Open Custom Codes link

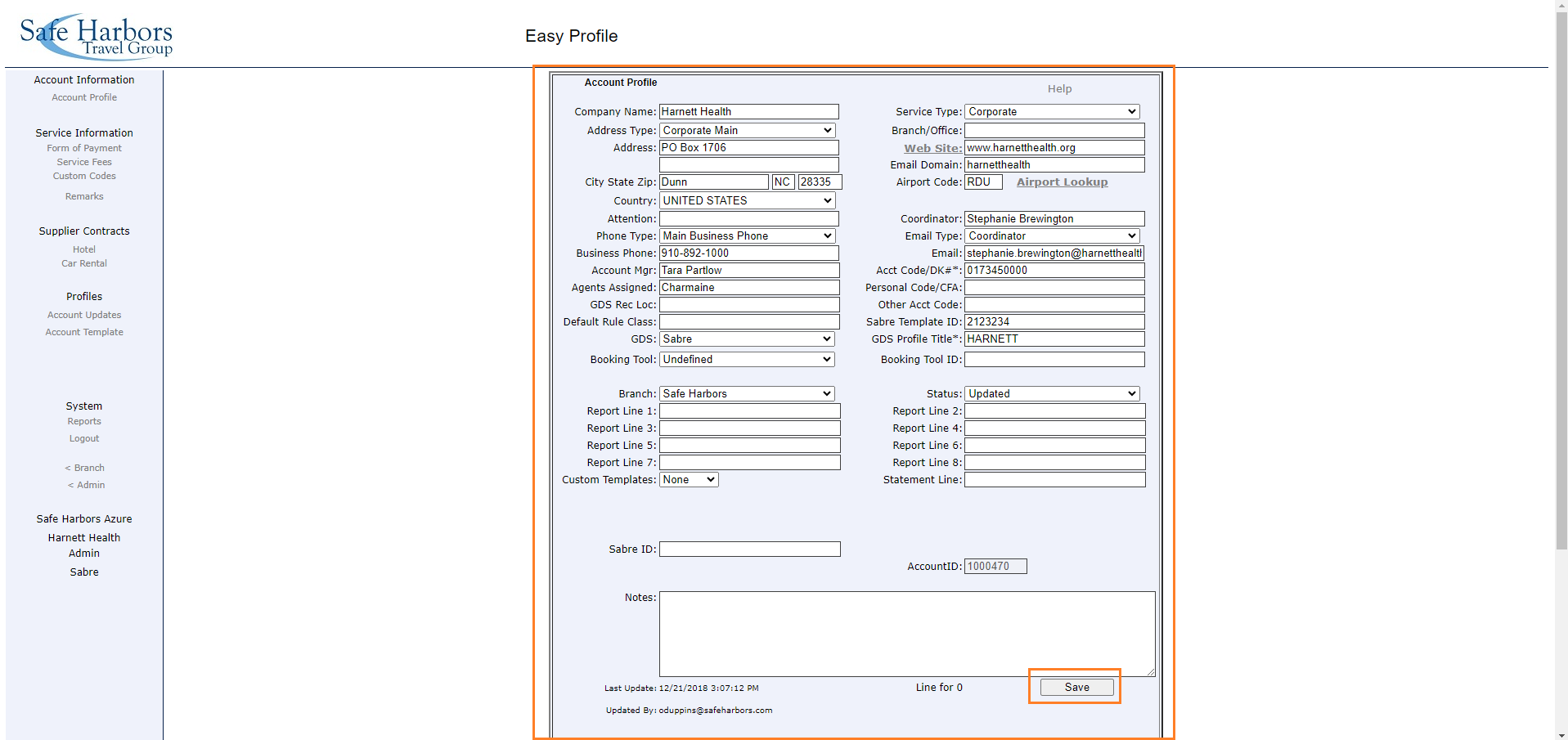coord(84,176)
